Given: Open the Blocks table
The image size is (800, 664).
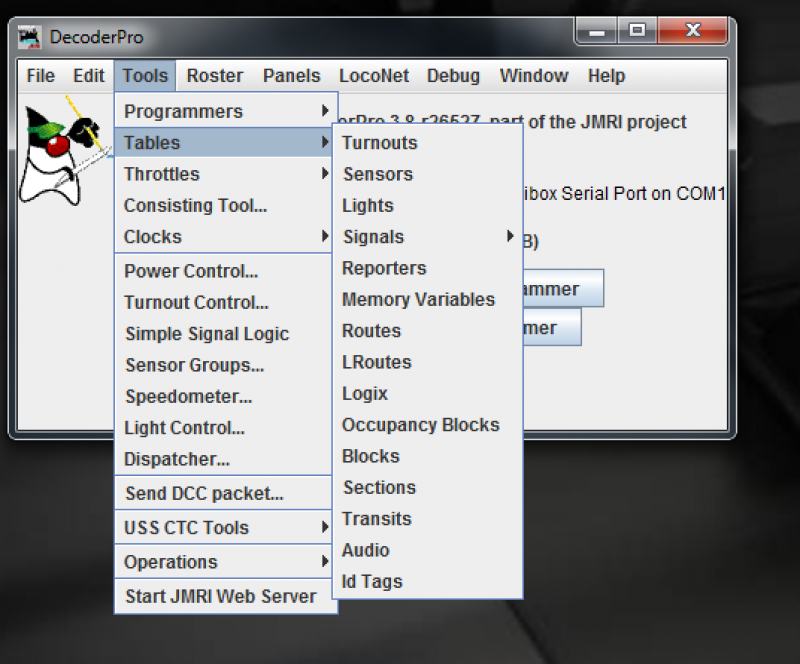Looking at the screenshot, I should click(x=428, y=456).
